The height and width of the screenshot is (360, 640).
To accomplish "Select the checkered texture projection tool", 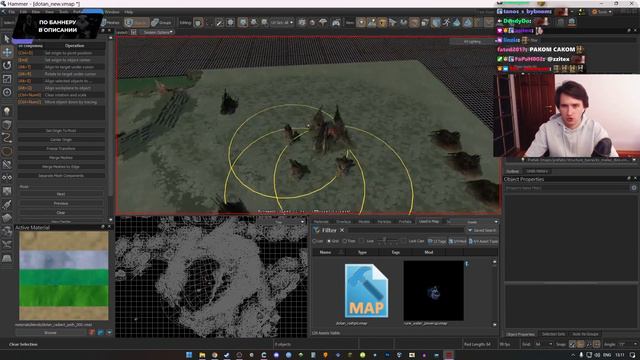I will tap(7, 191).
